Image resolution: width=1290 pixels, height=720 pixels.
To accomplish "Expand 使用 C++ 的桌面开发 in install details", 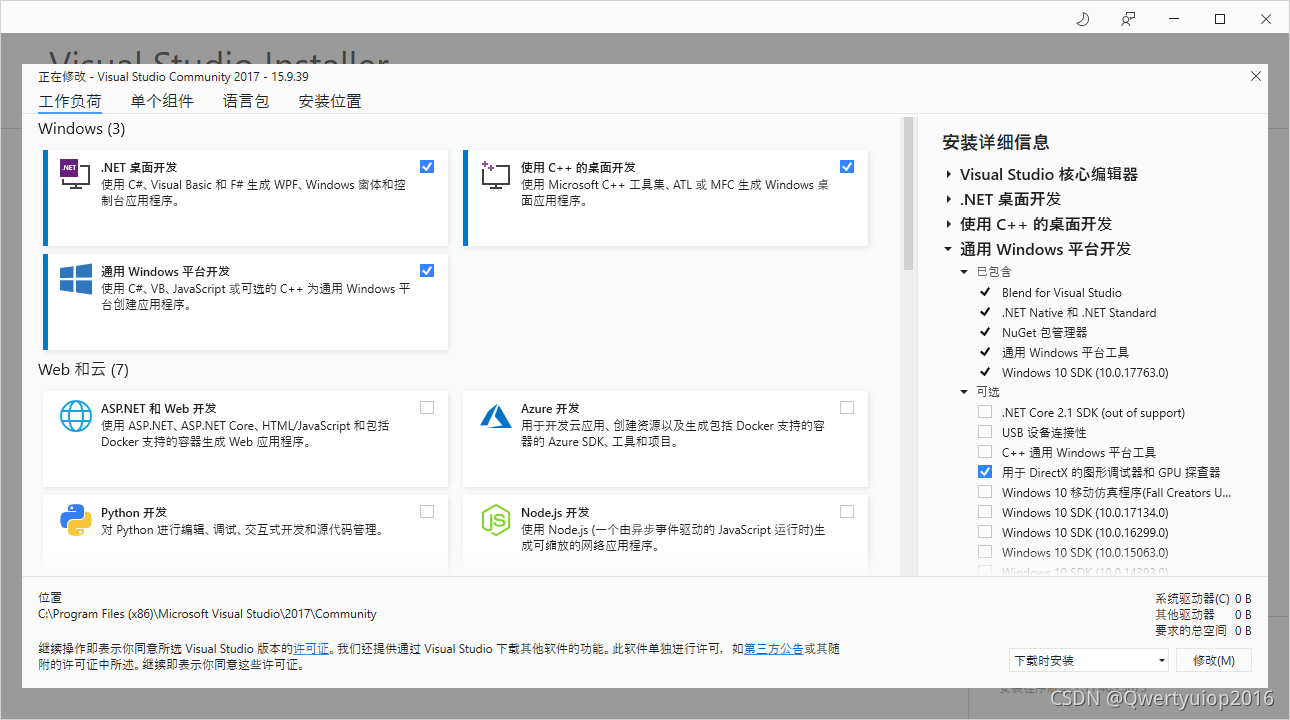I will pyautogui.click(x=948, y=224).
